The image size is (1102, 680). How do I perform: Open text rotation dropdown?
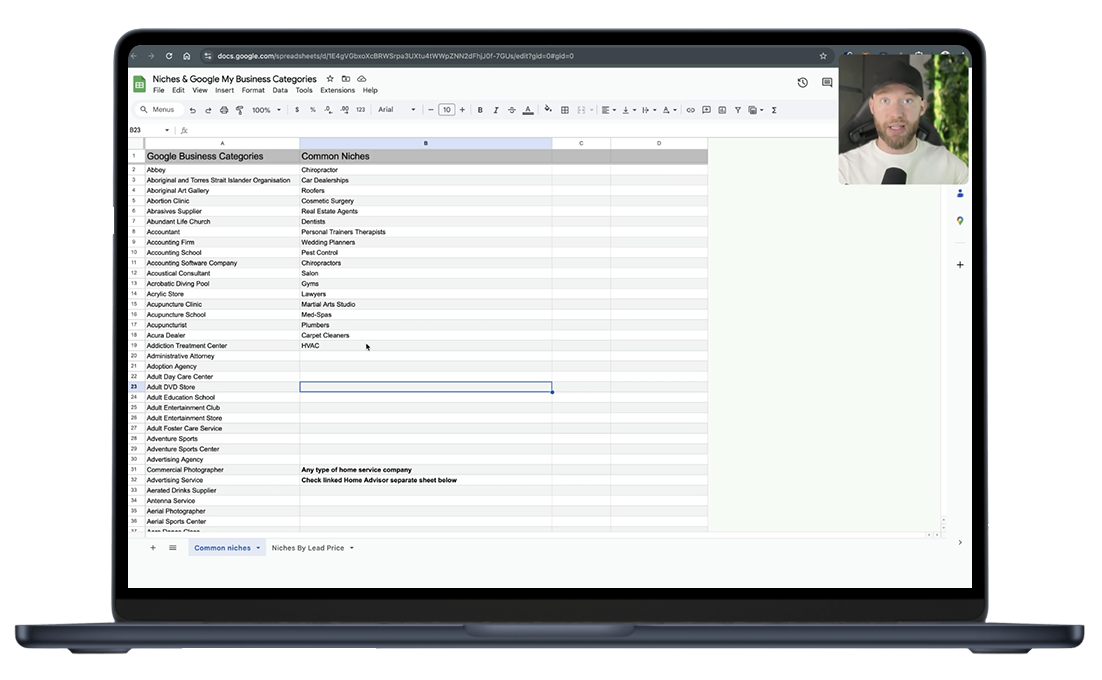click(x=669, y=110)
